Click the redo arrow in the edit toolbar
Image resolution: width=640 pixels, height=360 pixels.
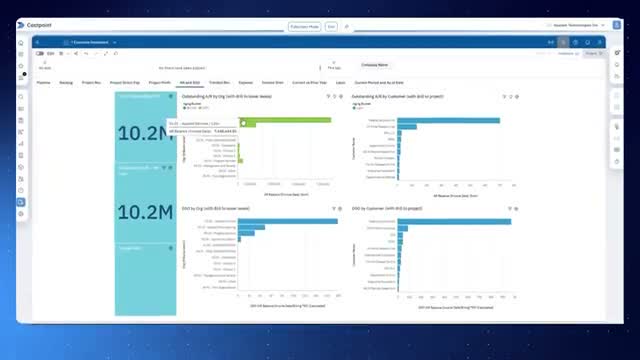(x=96, y=53)
